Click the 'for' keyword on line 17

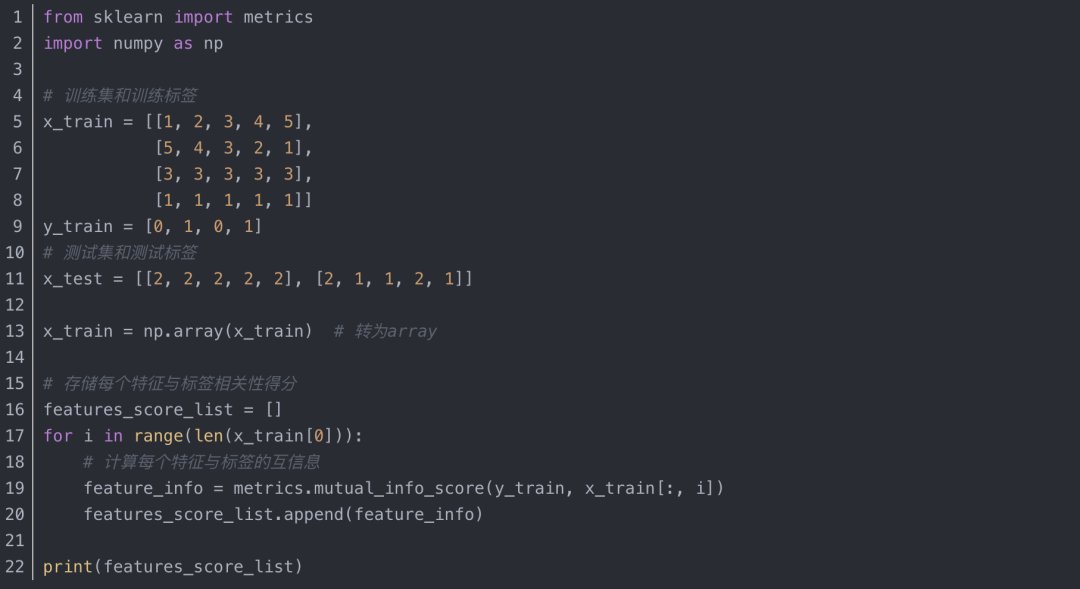pyautogui.click(x=58, y=436)
